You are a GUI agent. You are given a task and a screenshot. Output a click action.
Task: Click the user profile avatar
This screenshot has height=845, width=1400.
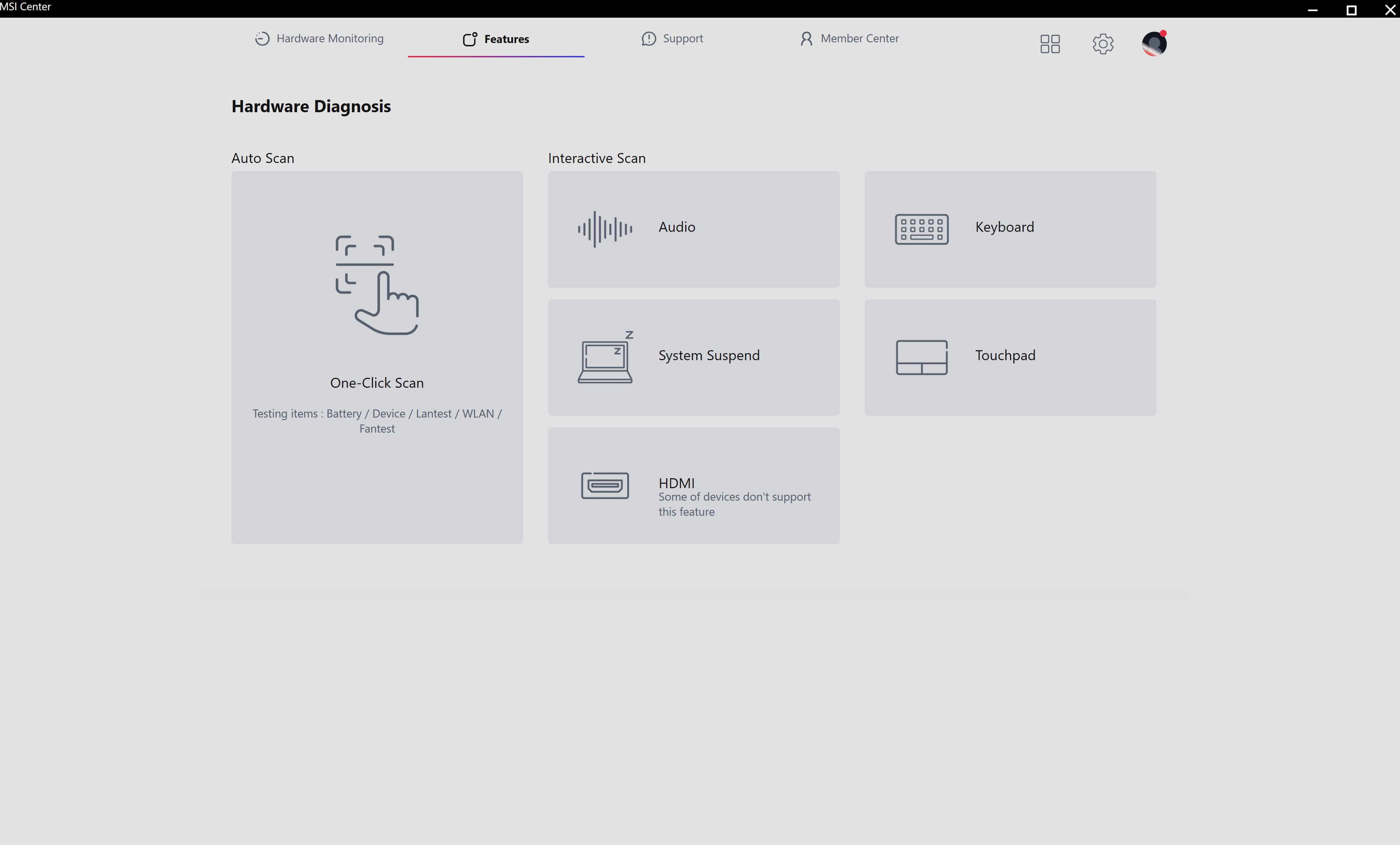click(1154, 44)
